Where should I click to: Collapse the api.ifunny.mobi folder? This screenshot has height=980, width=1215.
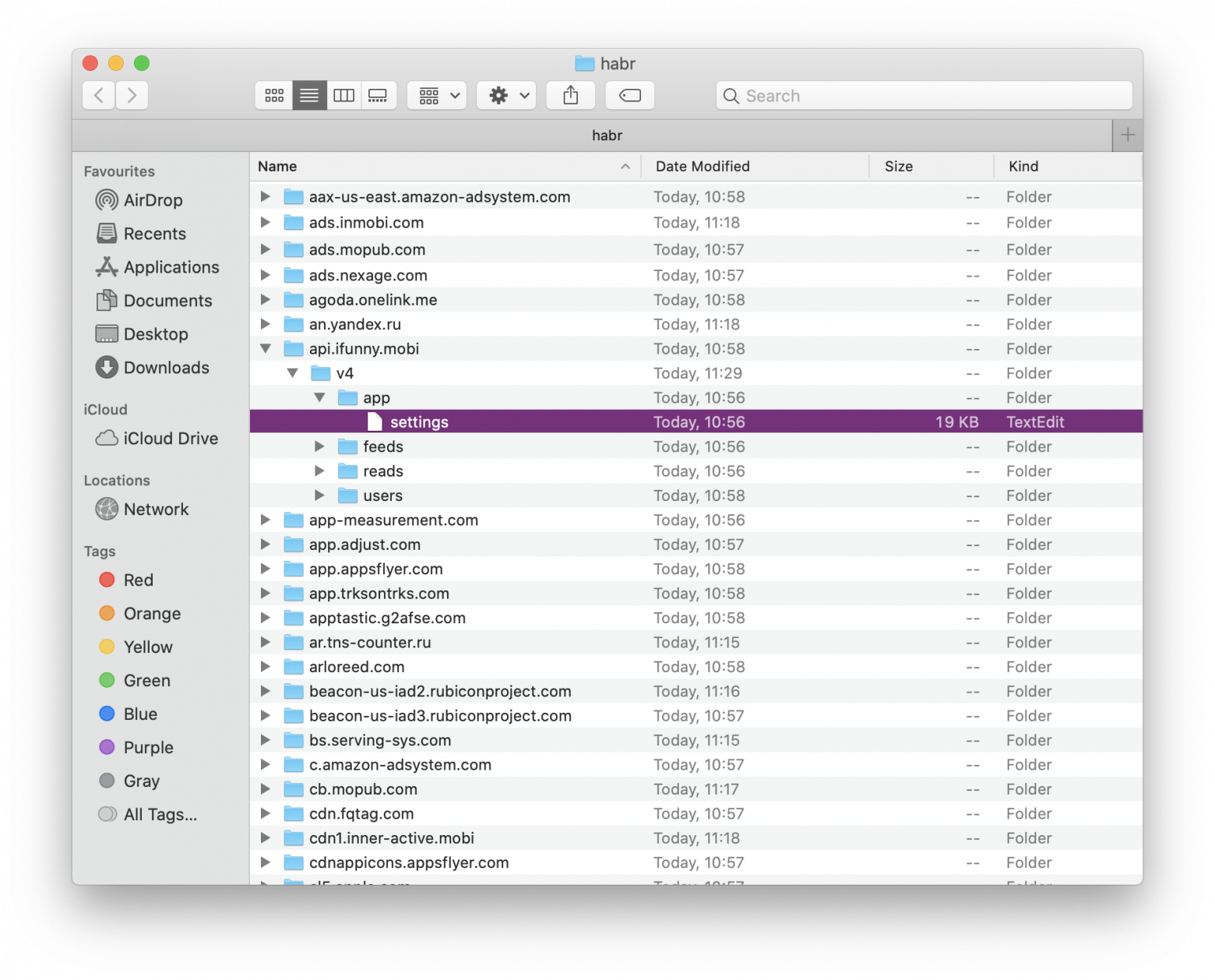point(266,348)
